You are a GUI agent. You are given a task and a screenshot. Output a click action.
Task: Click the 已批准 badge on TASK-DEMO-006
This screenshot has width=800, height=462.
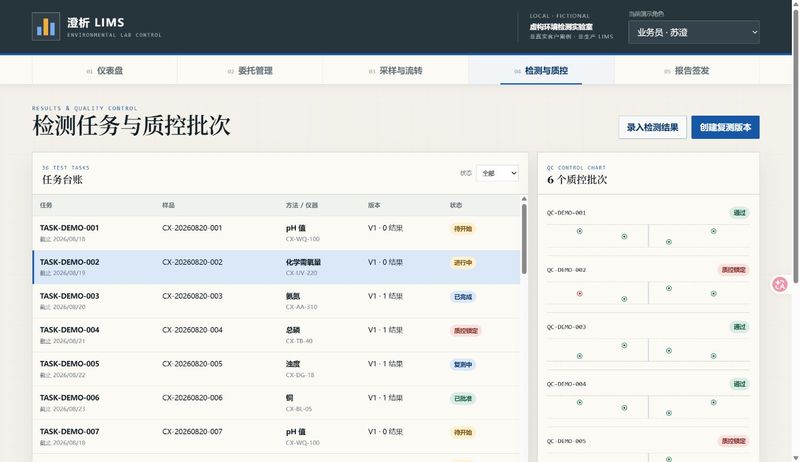tap(463, 399)
